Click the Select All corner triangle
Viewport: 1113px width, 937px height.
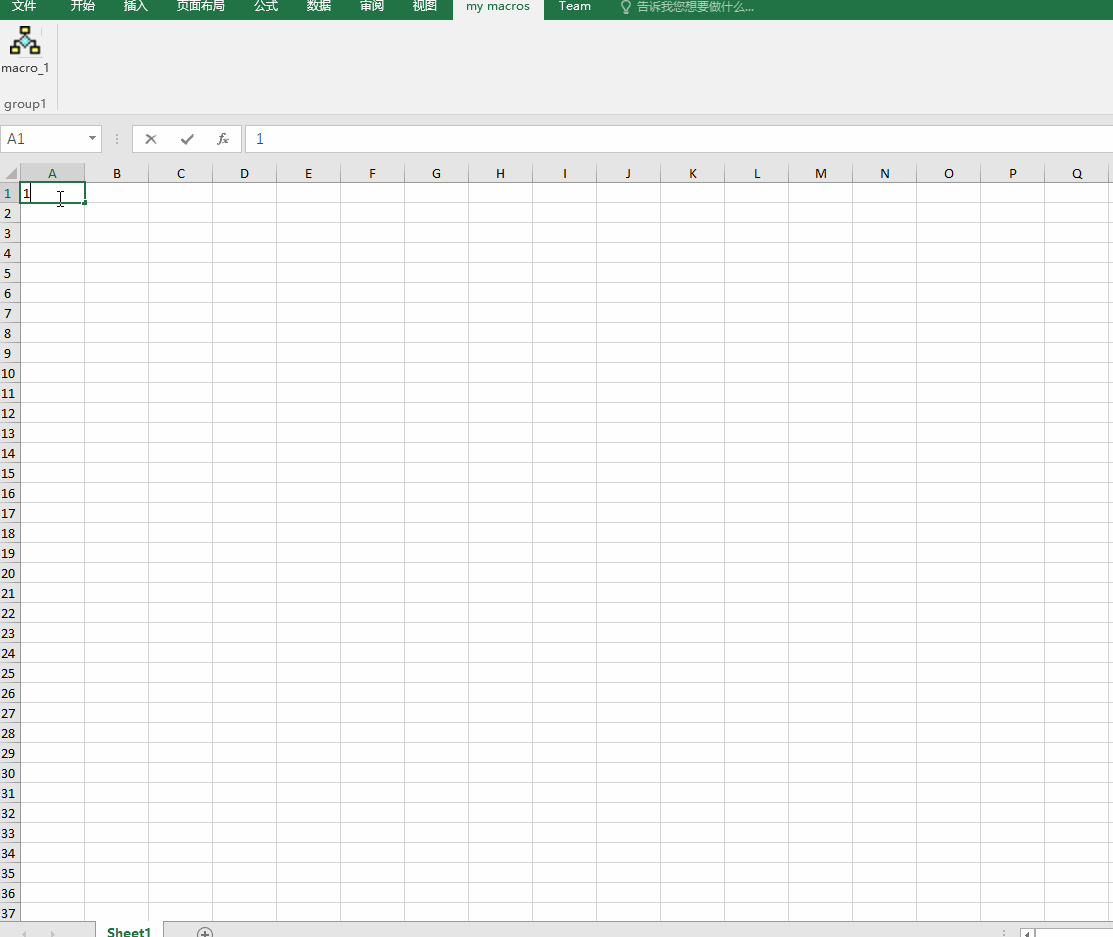pyautogui.click(x=10, y=173)
